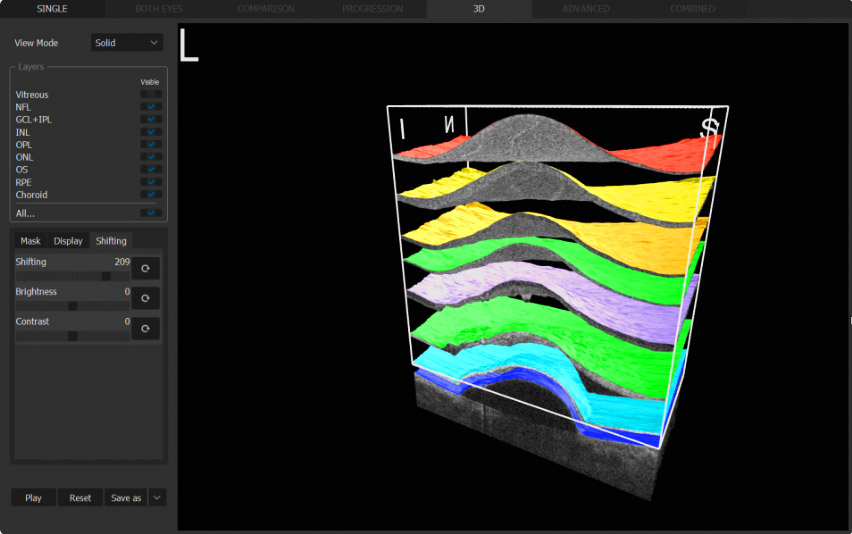Reset the Shifting value

point(146,268)
